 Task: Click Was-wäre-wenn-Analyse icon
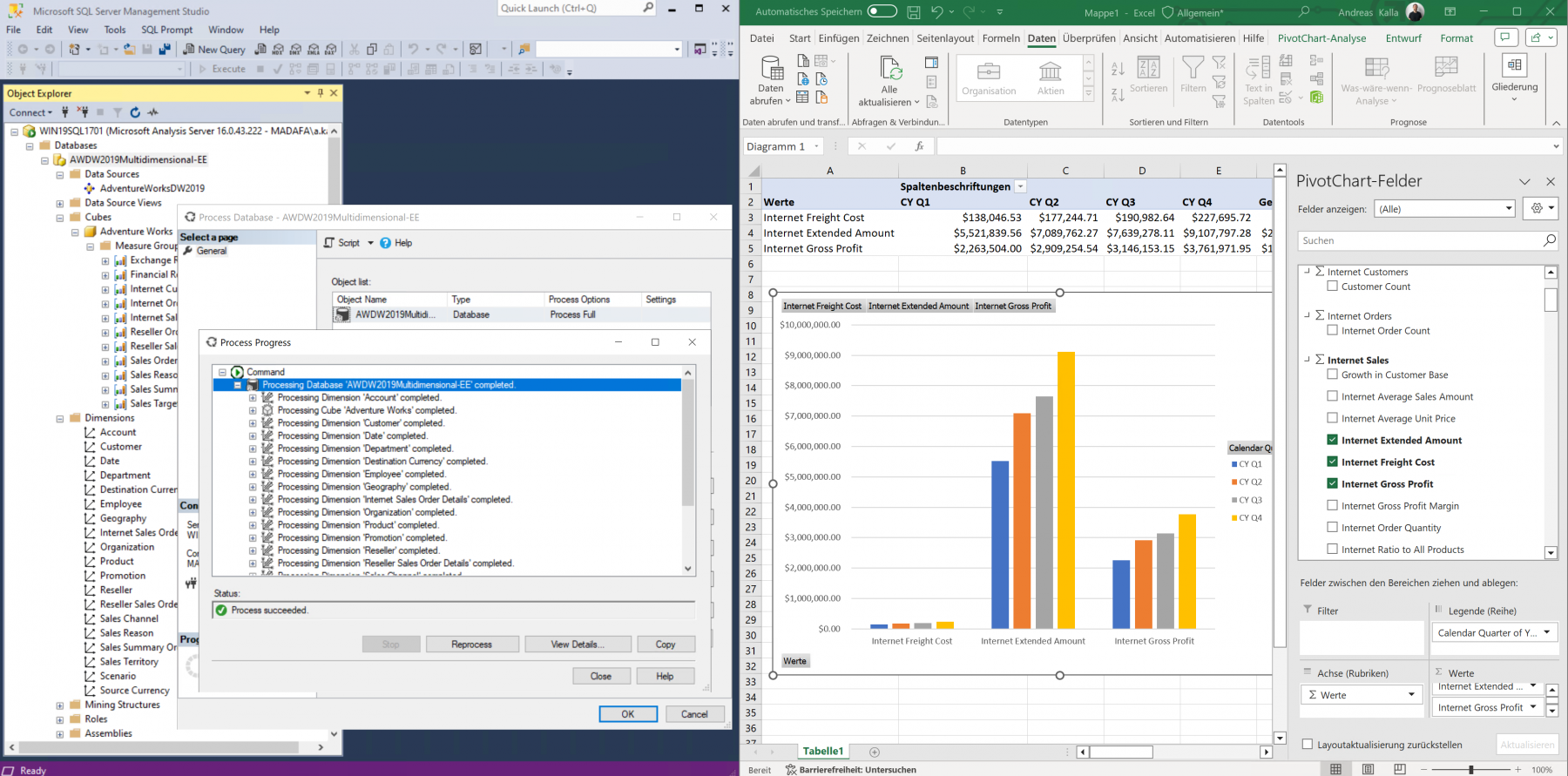tap(1376, 68)
